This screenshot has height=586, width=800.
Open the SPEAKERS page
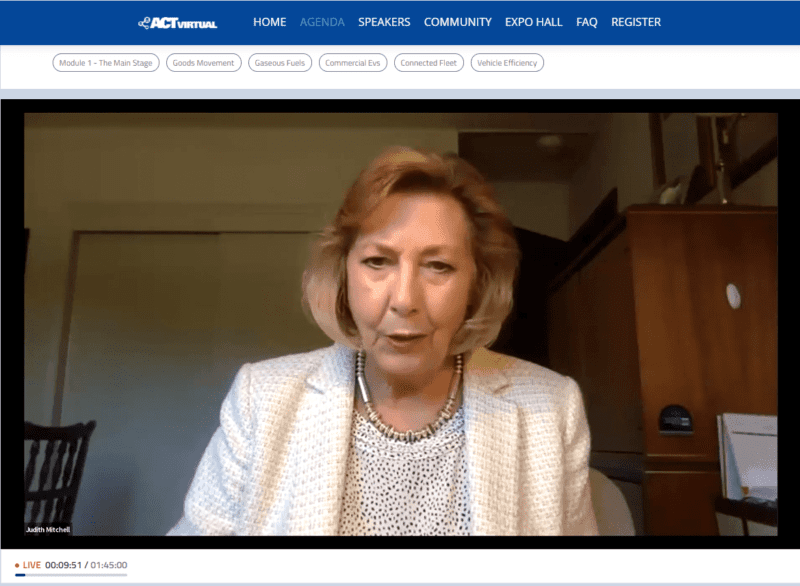coord(384,22)
